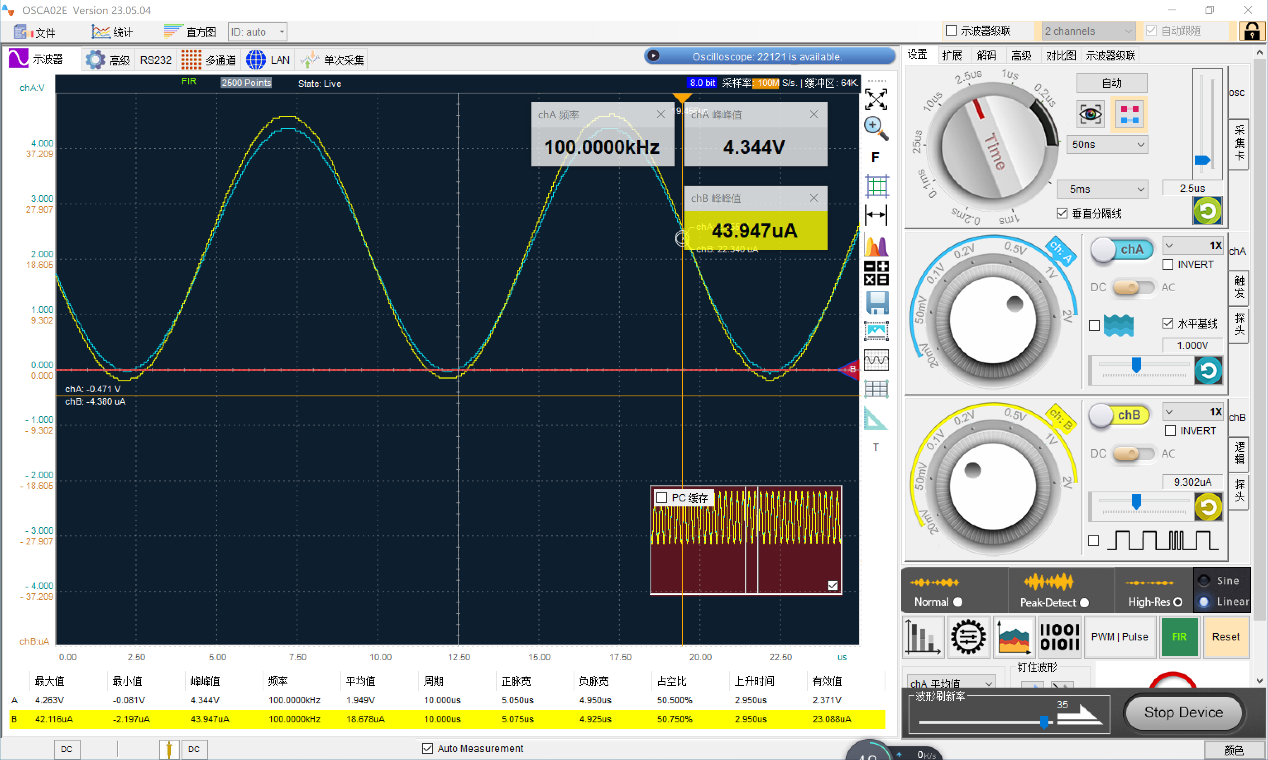Click the binary digits decode icon

click(x=1059, y=637)
